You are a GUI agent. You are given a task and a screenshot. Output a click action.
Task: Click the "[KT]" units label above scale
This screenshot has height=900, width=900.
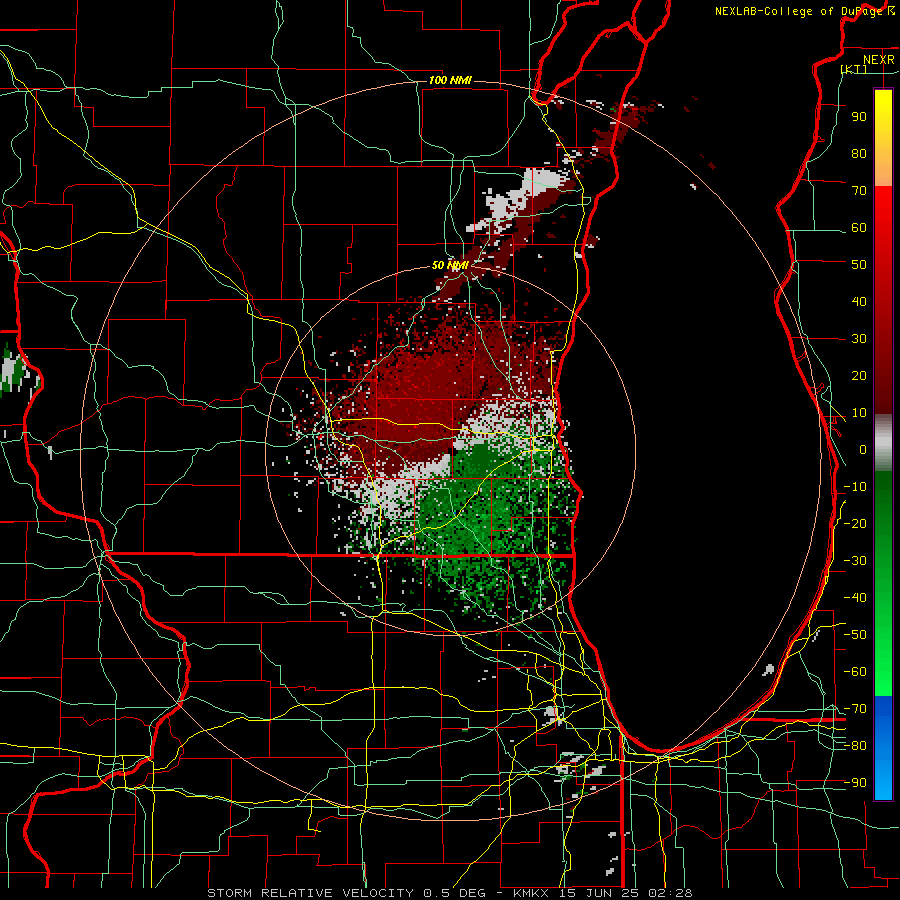point(854,69)
